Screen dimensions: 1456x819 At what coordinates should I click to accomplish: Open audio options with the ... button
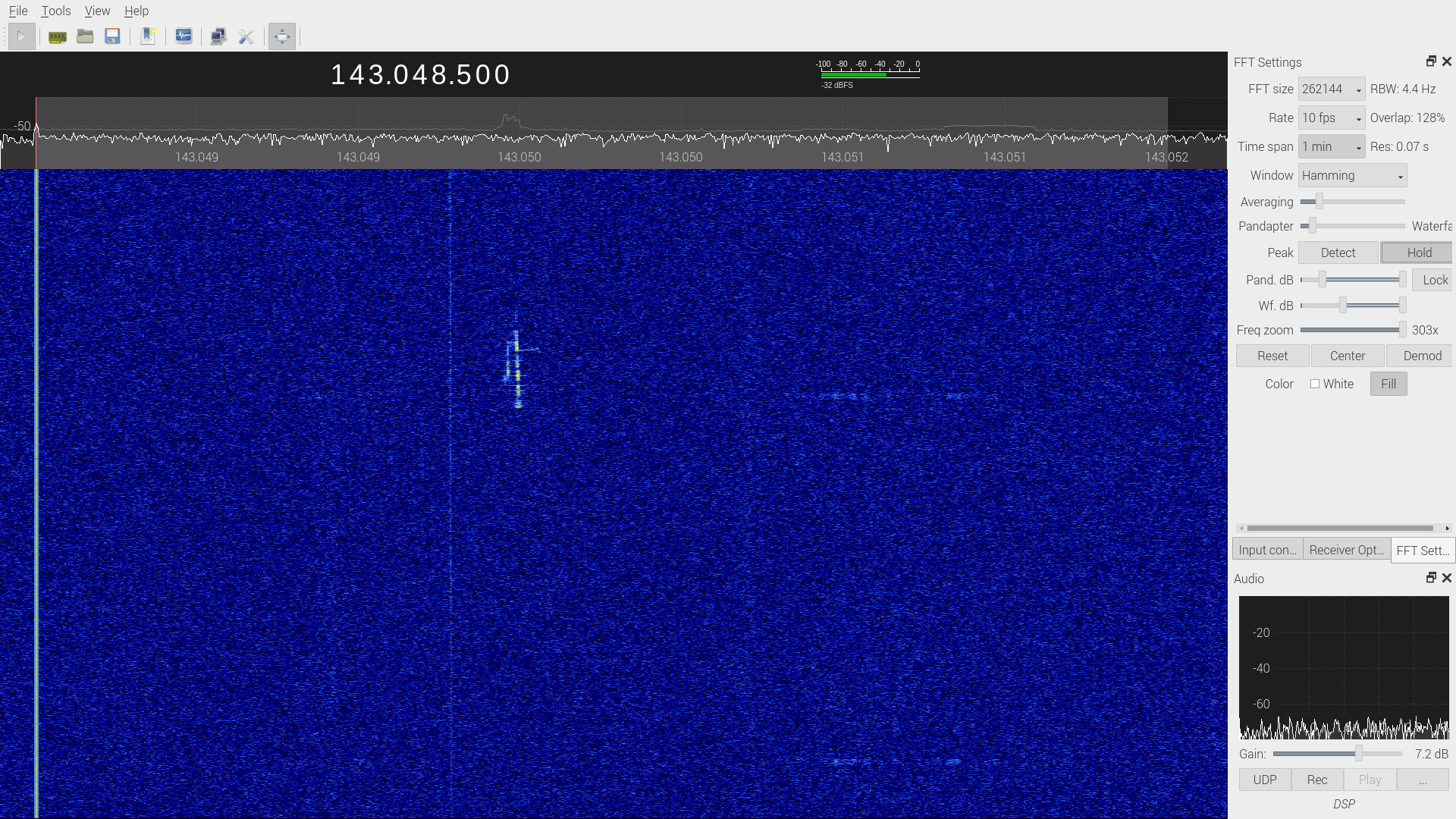pyautogui.click(x=1423, y=780)
